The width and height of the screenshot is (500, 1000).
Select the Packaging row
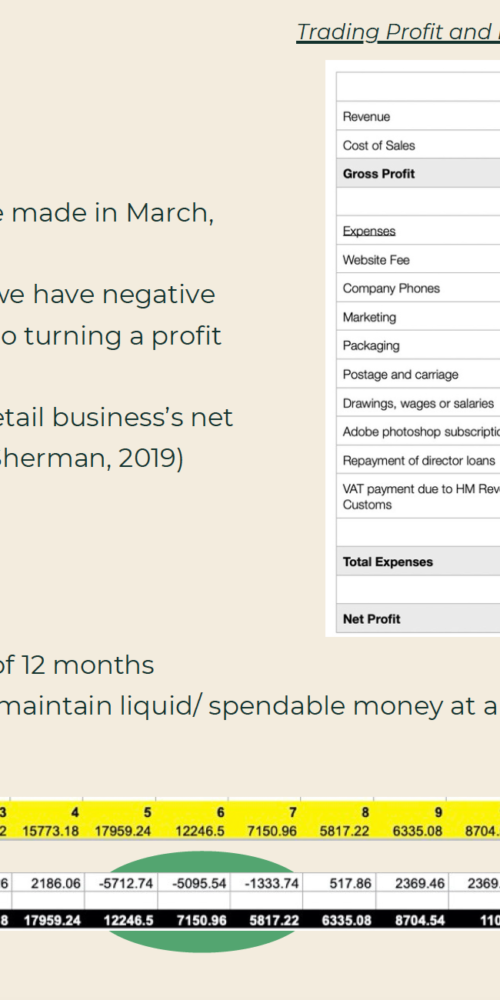[x=418, y=346]
